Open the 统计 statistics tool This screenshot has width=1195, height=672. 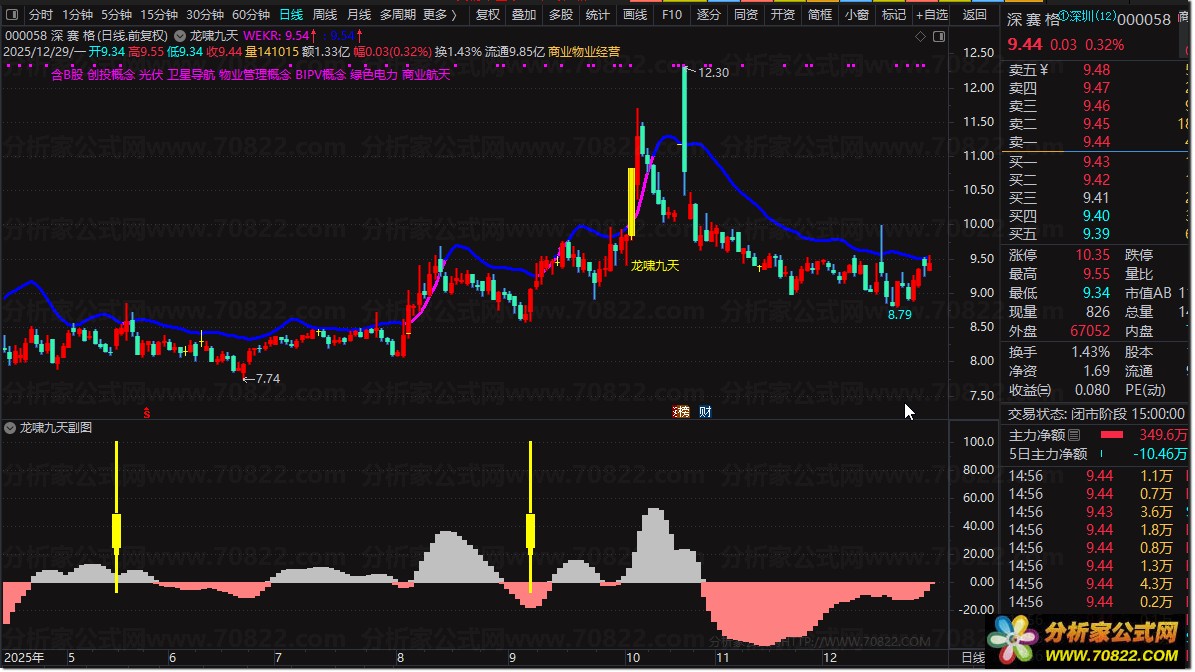[598, 14]
